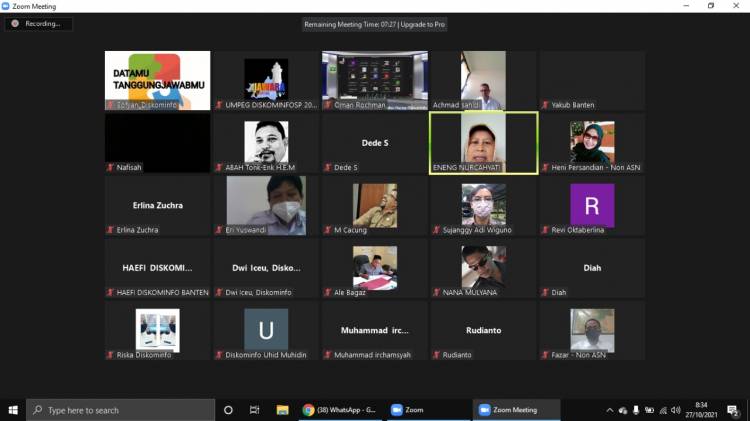Image resolution: width=750 pixels, height=421 pixels.
Task: Open Task View on the taskbar
Action: [255, 410]
